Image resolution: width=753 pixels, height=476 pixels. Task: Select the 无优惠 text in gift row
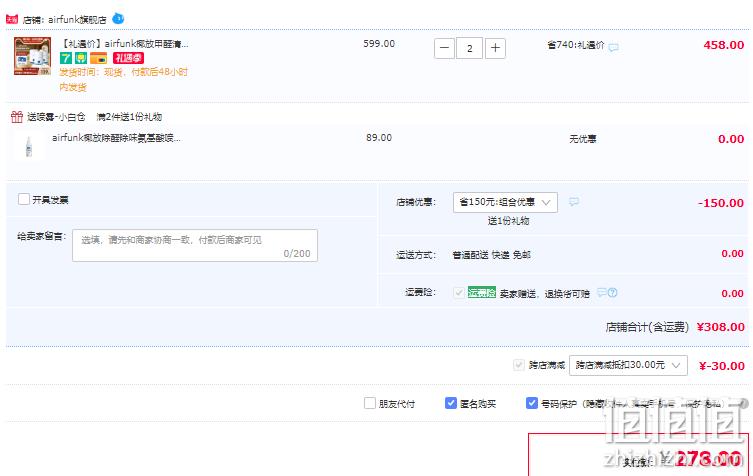[x=583, y=139]
